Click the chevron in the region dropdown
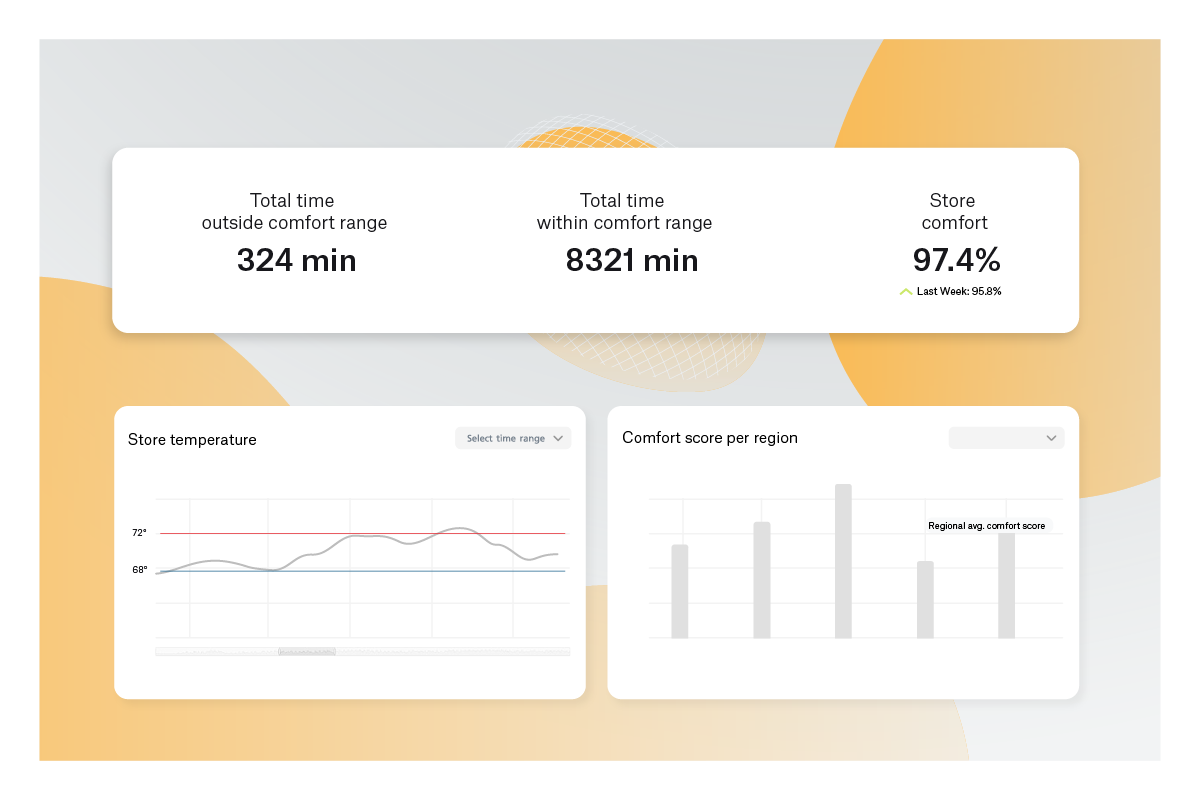 [x=1051, y=438]
